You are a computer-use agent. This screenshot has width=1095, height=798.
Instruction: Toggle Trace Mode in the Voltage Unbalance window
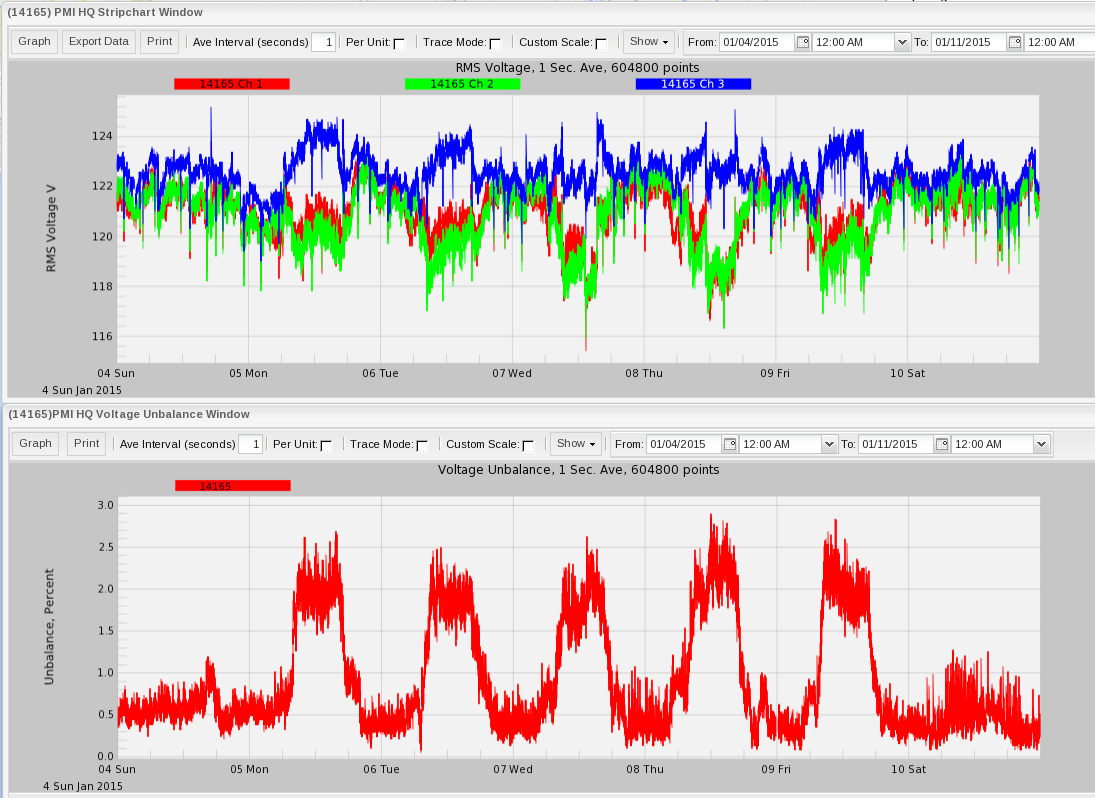pos(422,446)
